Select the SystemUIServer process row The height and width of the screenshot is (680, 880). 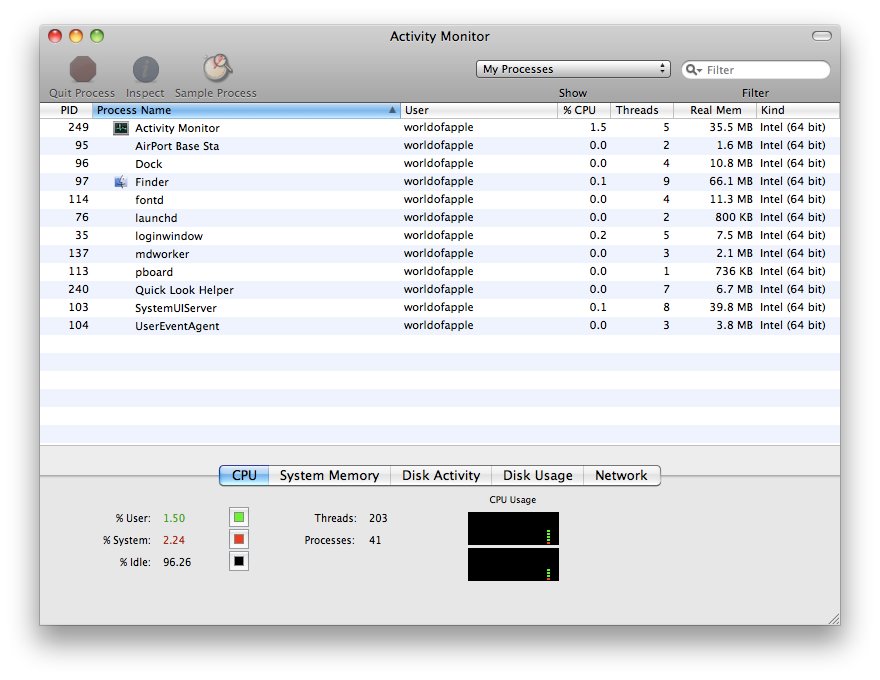pyautogui.click(x=300, y=308)
